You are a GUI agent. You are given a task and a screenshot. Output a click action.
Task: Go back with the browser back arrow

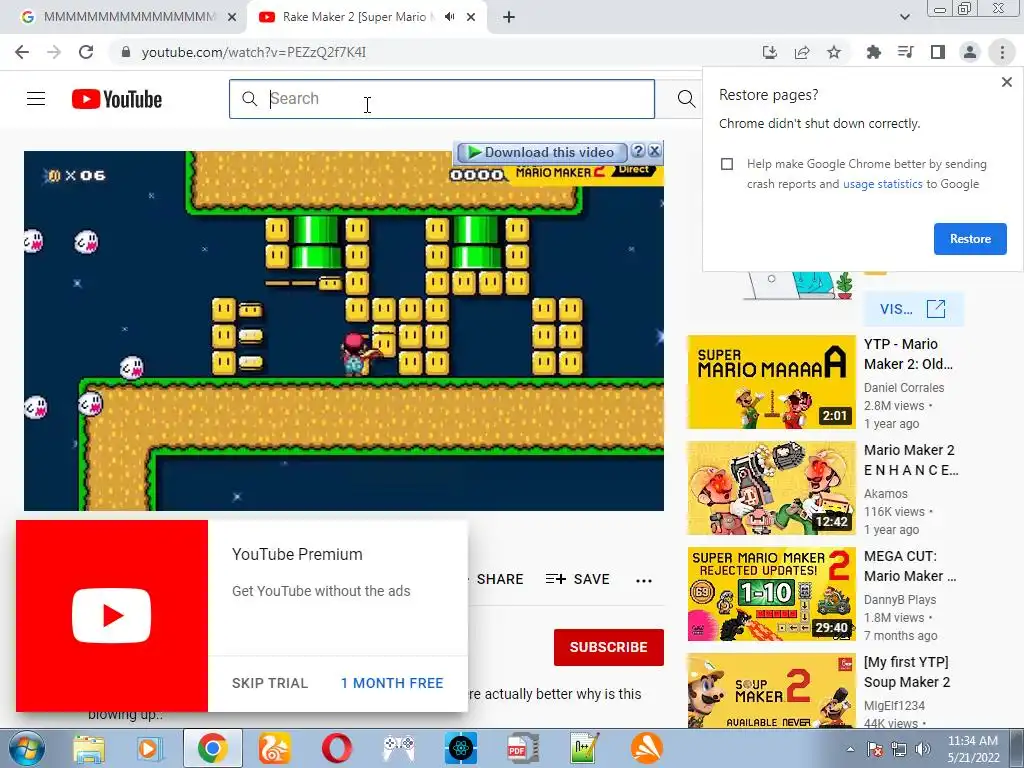pos(22,52)
